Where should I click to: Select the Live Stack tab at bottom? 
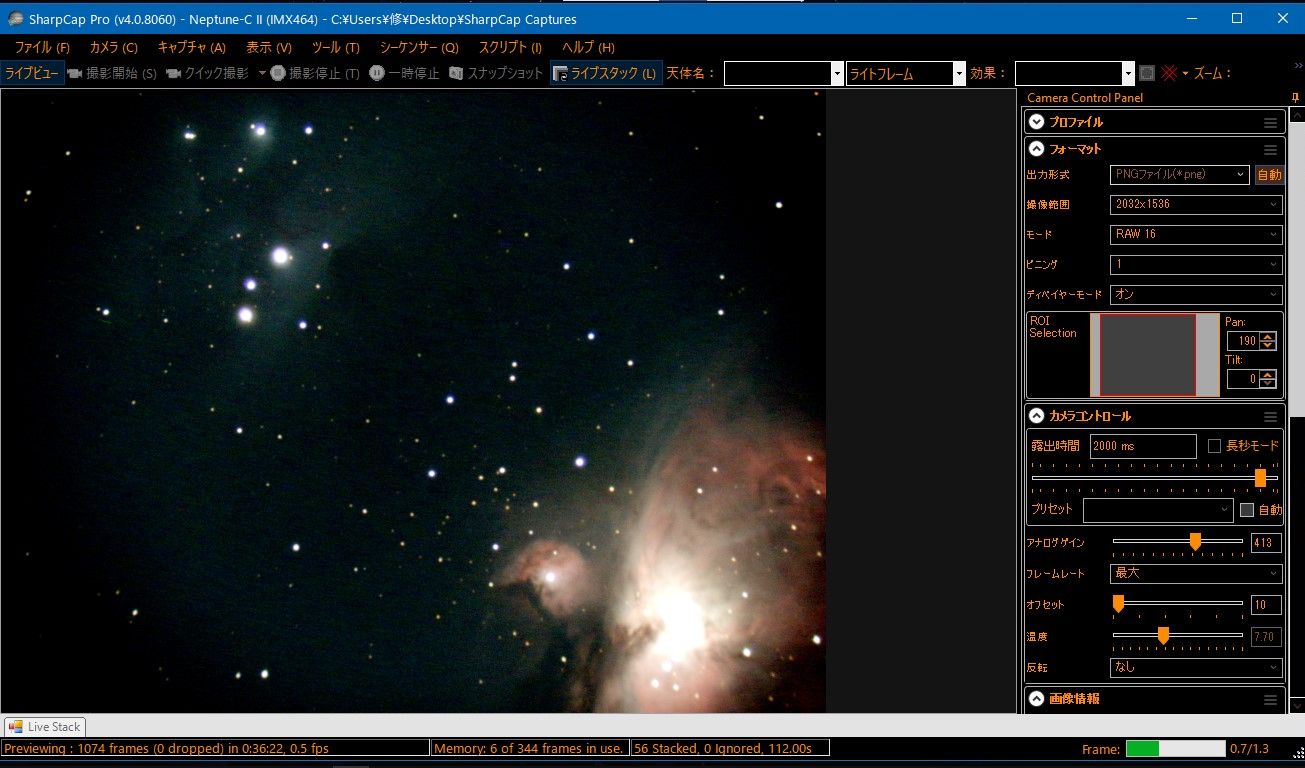pyautogui.click(x=45, y=727)
